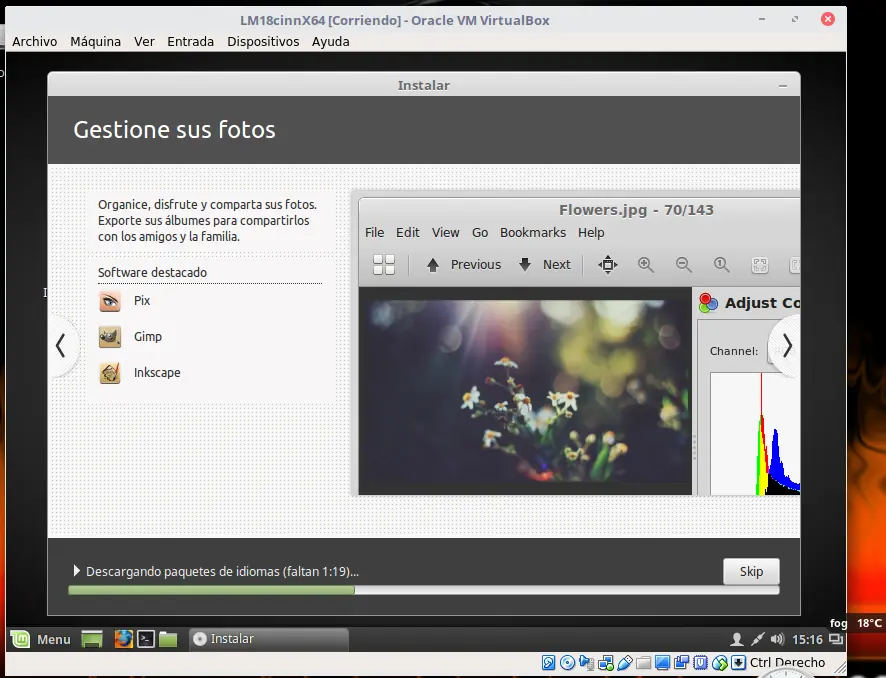Click the Adjust Colors RGB balls icon
The width and height of the screenshot is (886, 678).
[708, 303]
